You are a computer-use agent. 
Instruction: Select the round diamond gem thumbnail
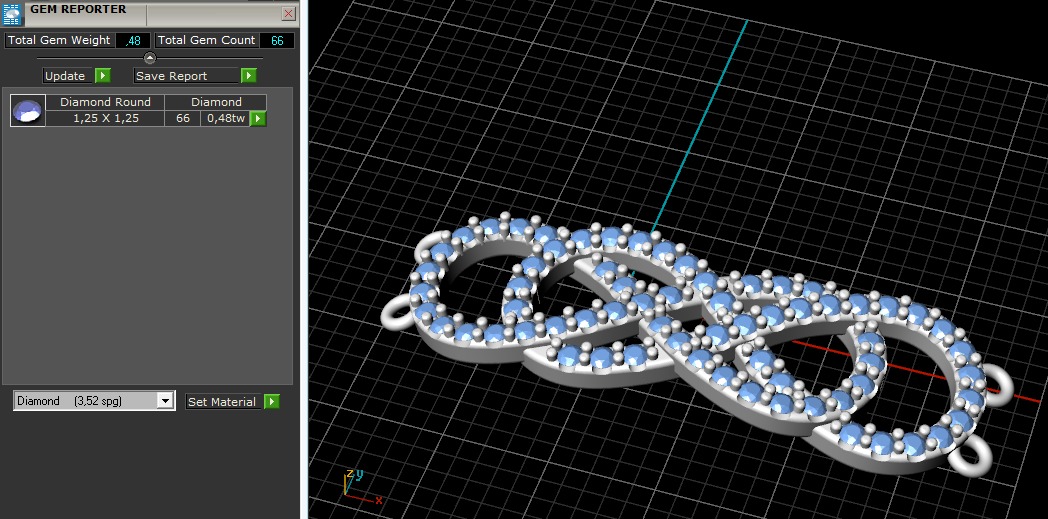click(27, 110)
